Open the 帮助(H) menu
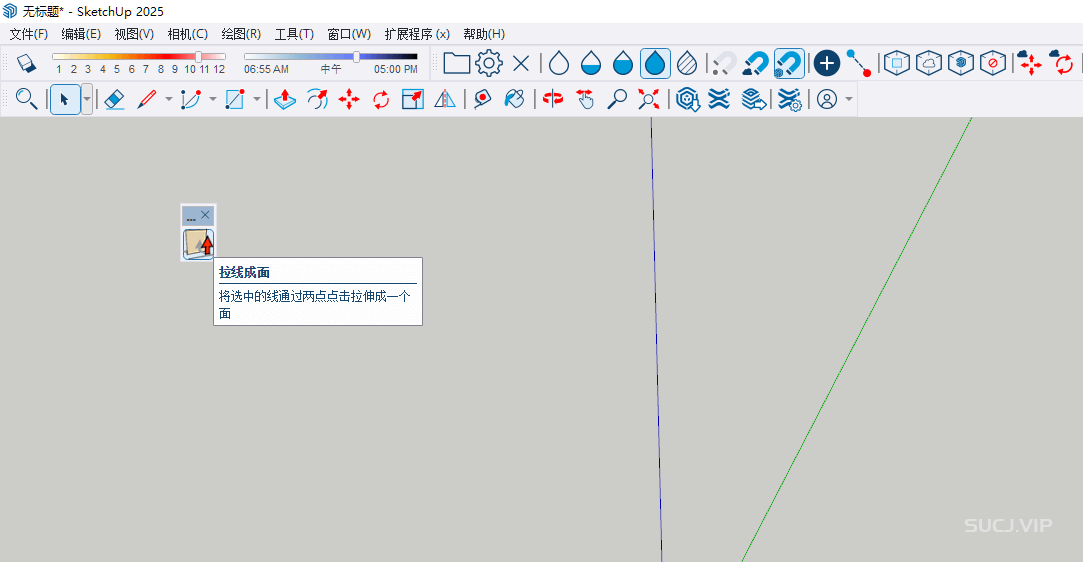 point(484,34)
